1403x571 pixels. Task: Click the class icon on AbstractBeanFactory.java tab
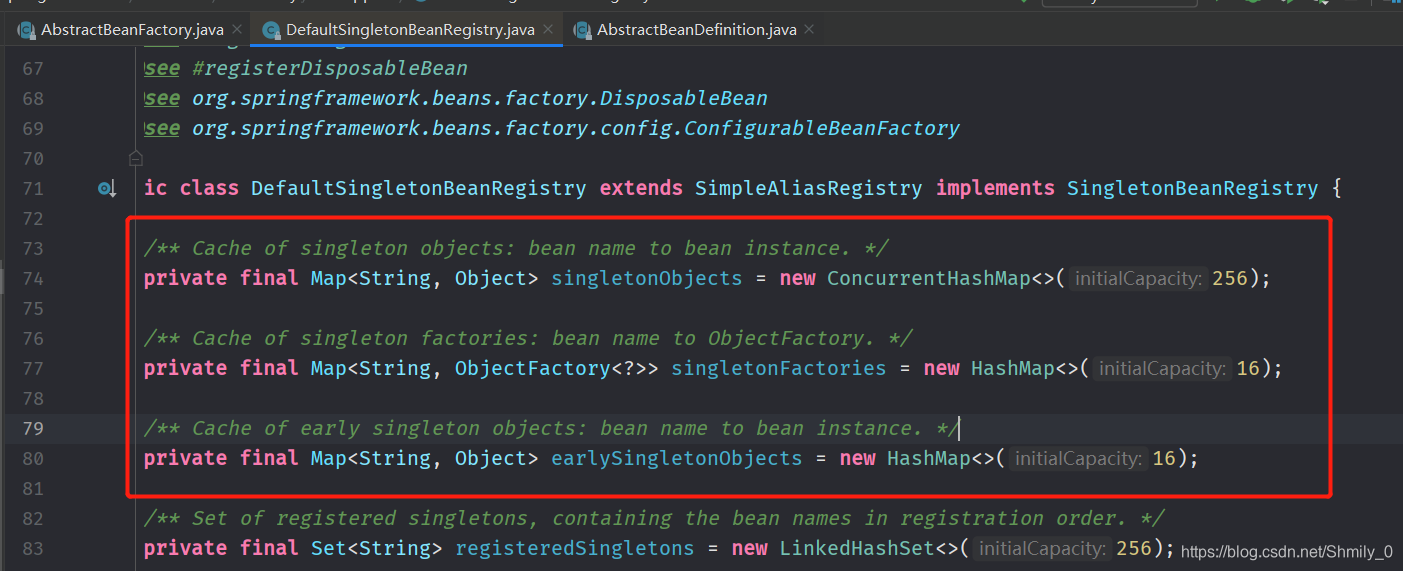coord(27,30)
